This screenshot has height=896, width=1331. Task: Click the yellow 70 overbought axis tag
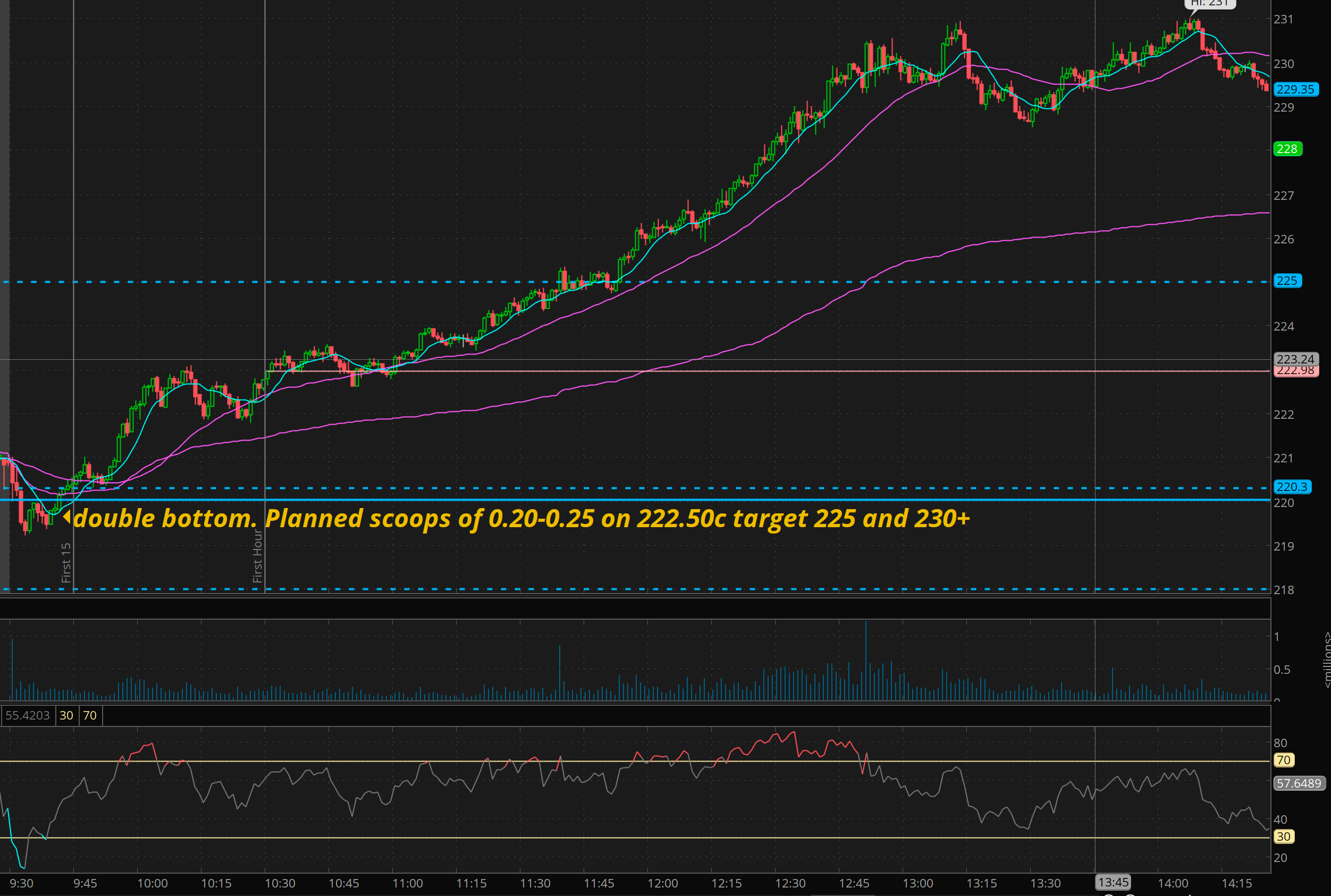pyautogui.click(x=1284, y=760)
